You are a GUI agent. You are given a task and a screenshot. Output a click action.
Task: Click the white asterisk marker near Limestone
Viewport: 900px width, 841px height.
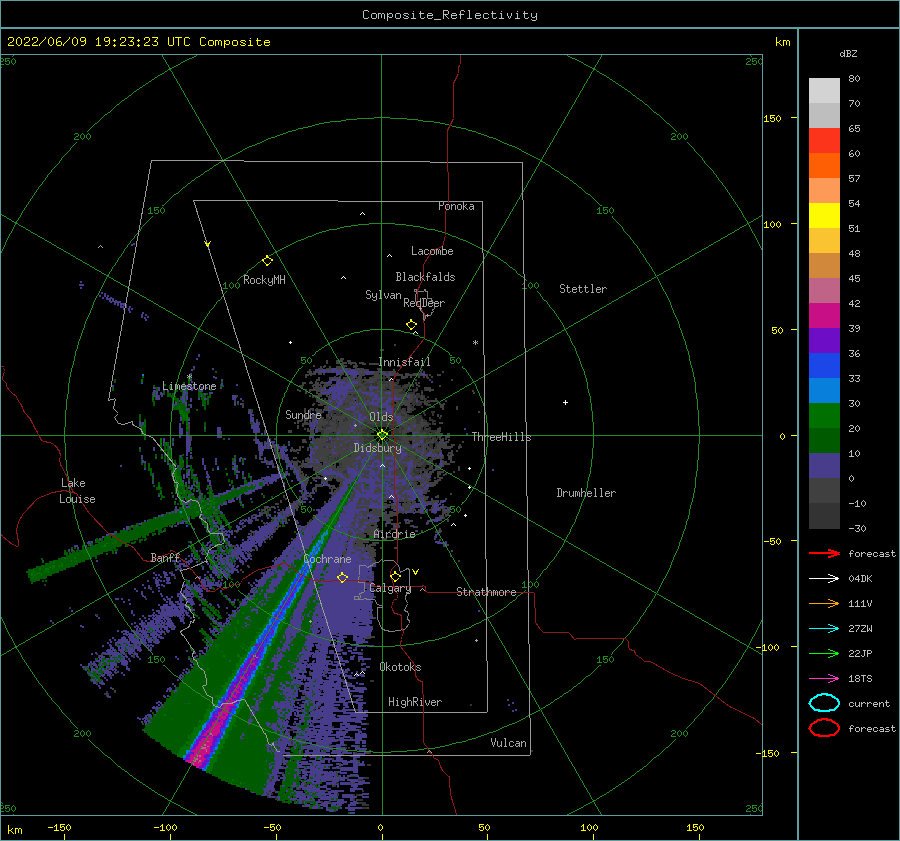pyautogui.click(x=189, y=377)
